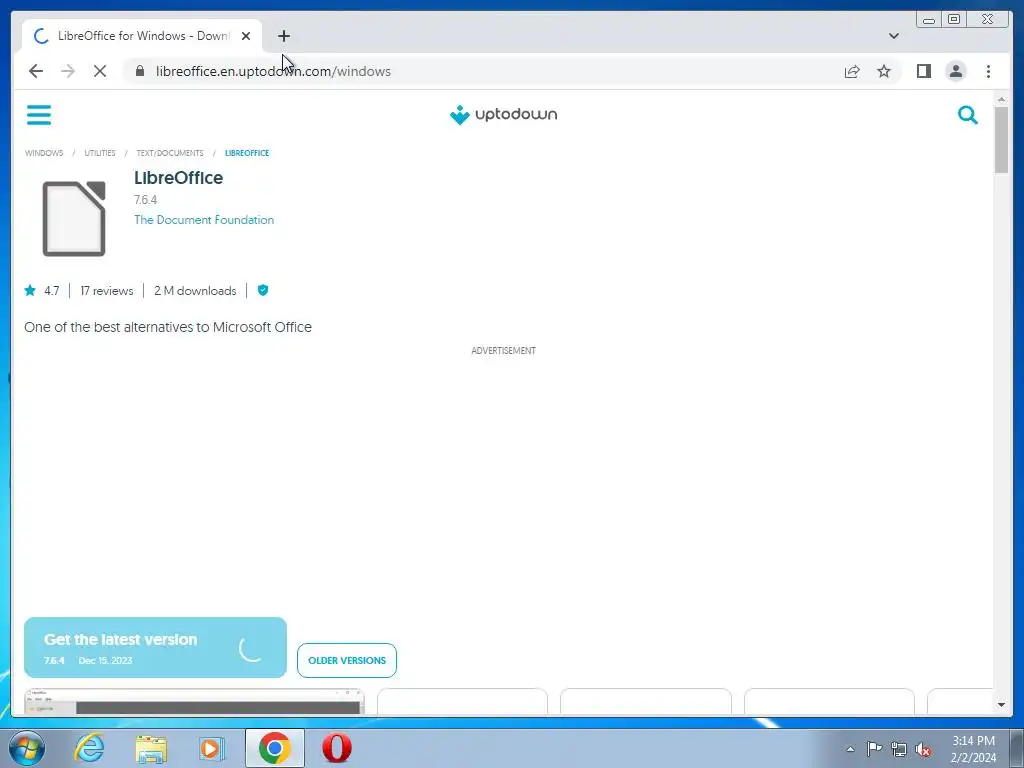Stop page loading with X button
The height and width of the screenshot is (768, 1024).
click(x=100, y=71)
